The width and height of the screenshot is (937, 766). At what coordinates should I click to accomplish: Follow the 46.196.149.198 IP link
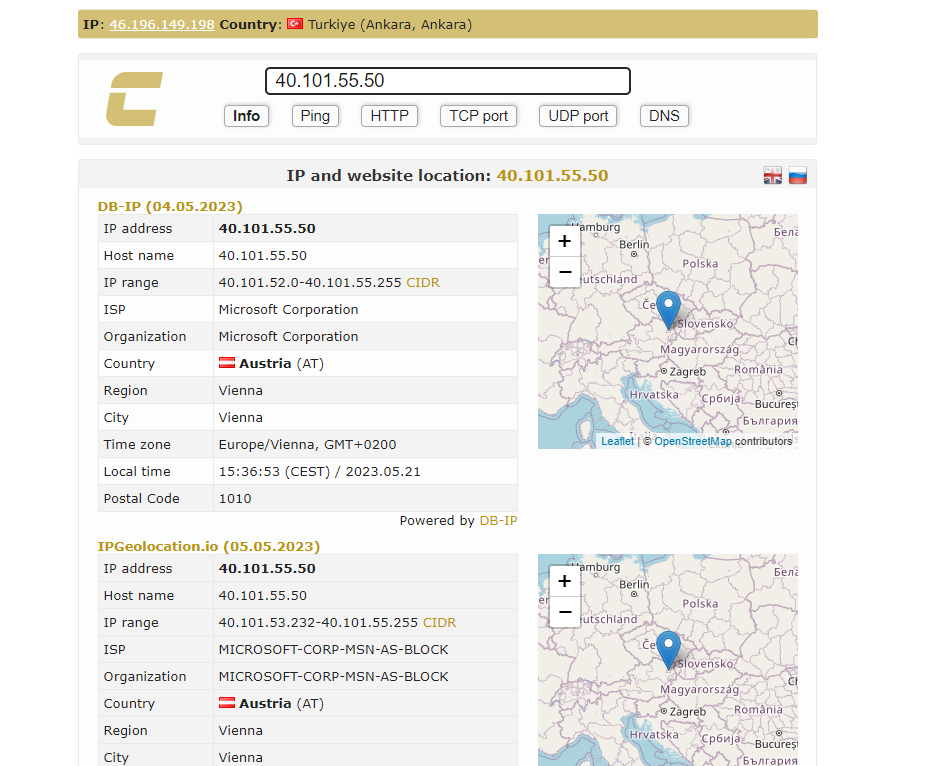(x=162, y=24)
